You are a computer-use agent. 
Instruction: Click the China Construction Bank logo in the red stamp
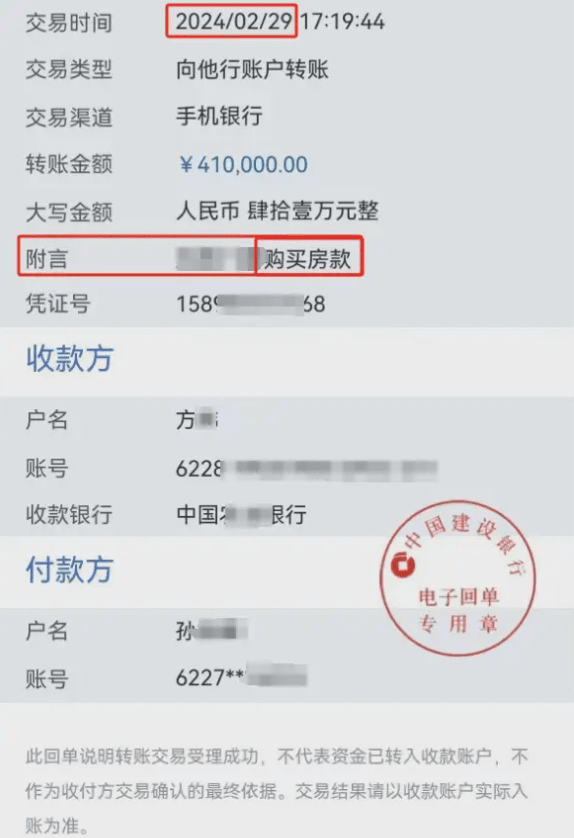pos(403,565)
